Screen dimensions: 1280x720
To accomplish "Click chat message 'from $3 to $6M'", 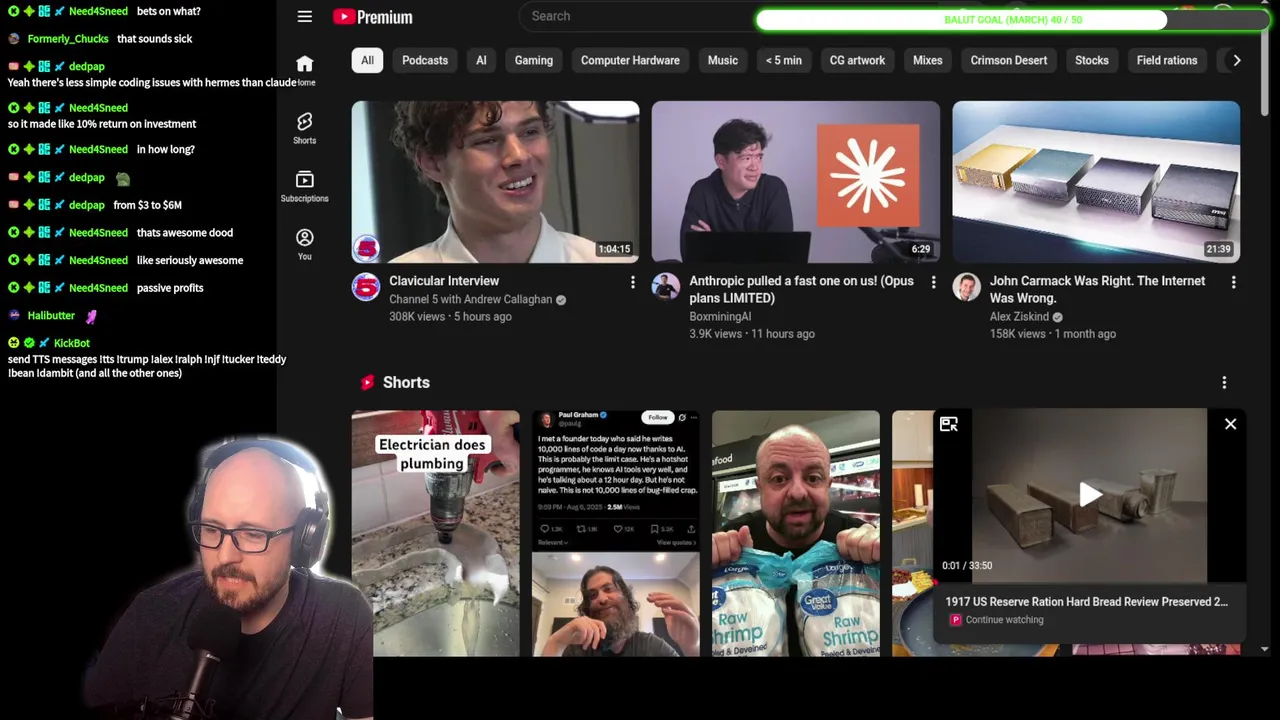I will (x=147, y=205).
